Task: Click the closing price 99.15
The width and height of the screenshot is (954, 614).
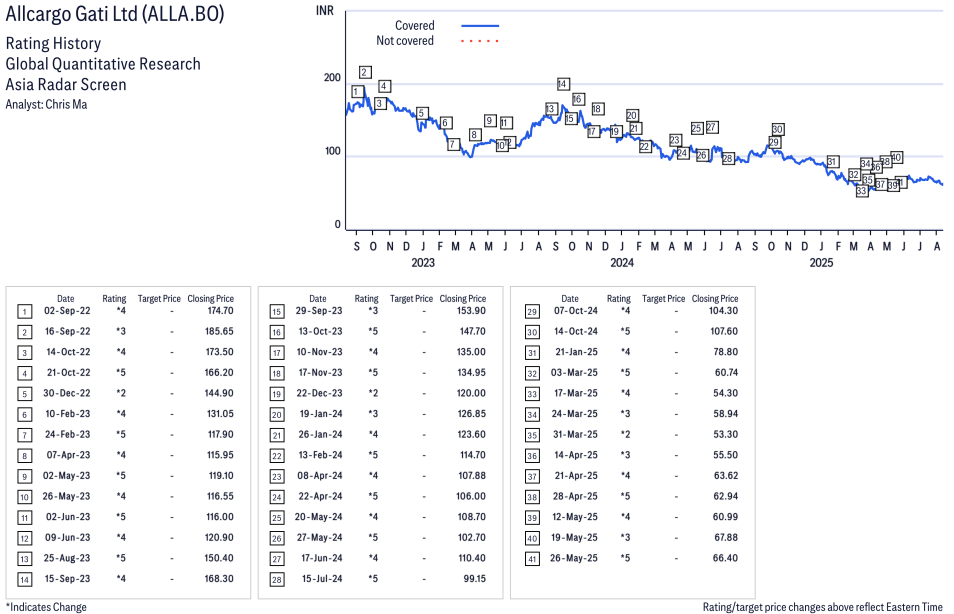Action: [x=475, y=579]
